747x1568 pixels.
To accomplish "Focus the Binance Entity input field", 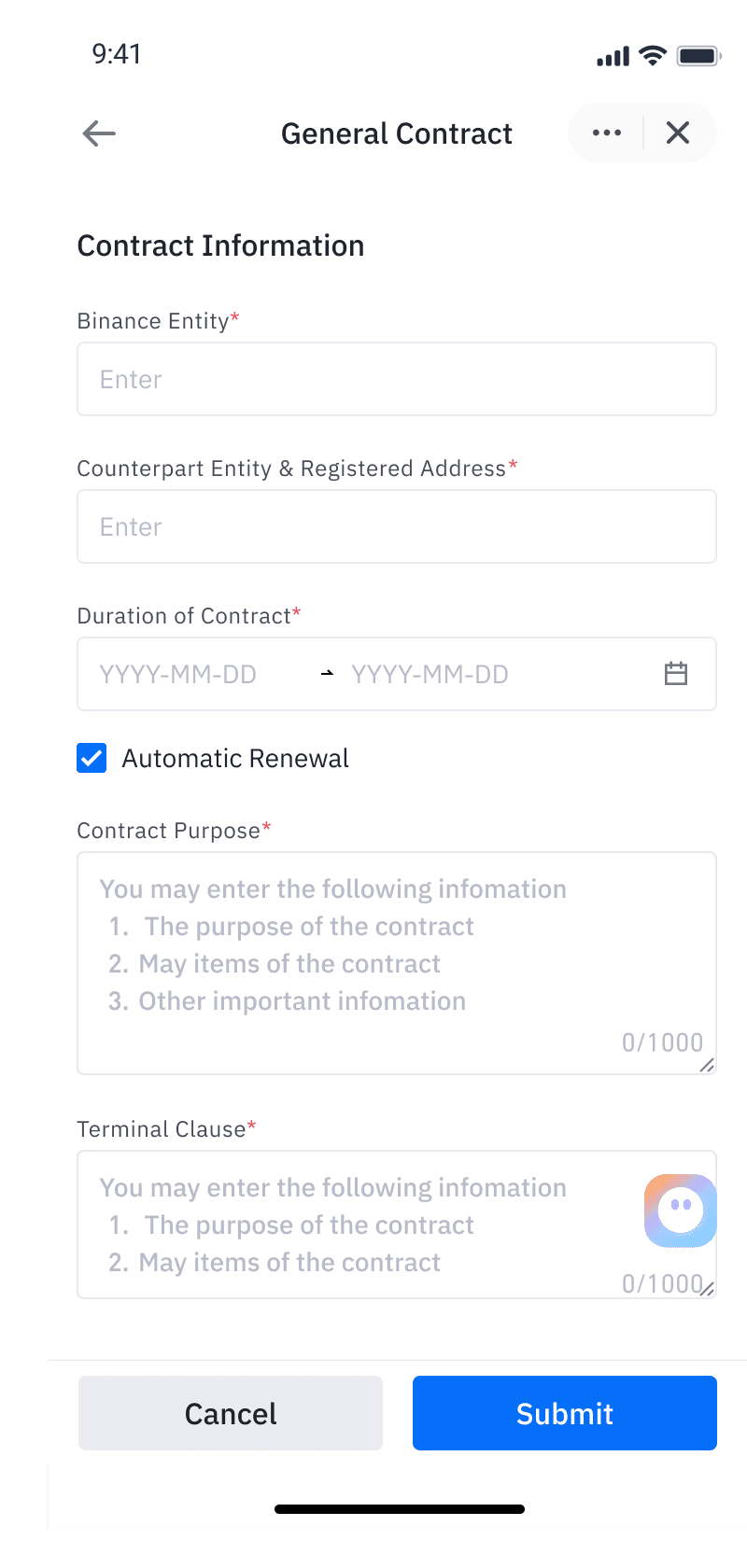I will point(397,379).
